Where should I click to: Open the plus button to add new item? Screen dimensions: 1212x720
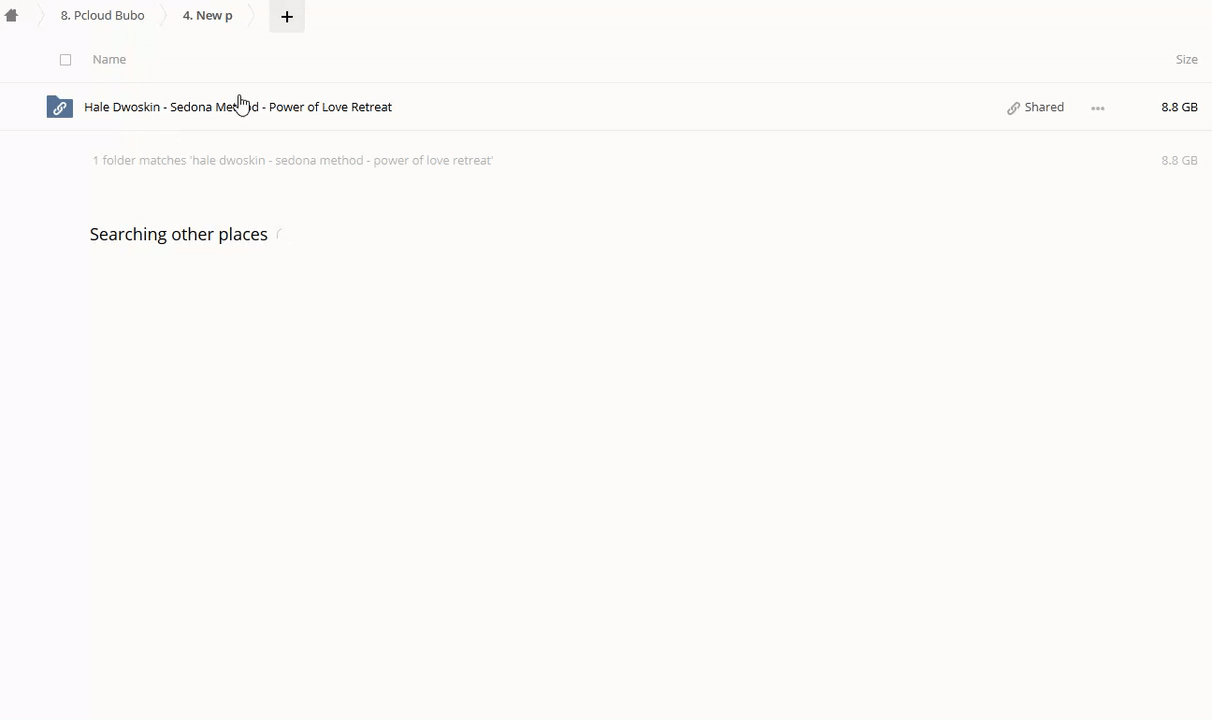pyautogui.click(x=287, y=16)
